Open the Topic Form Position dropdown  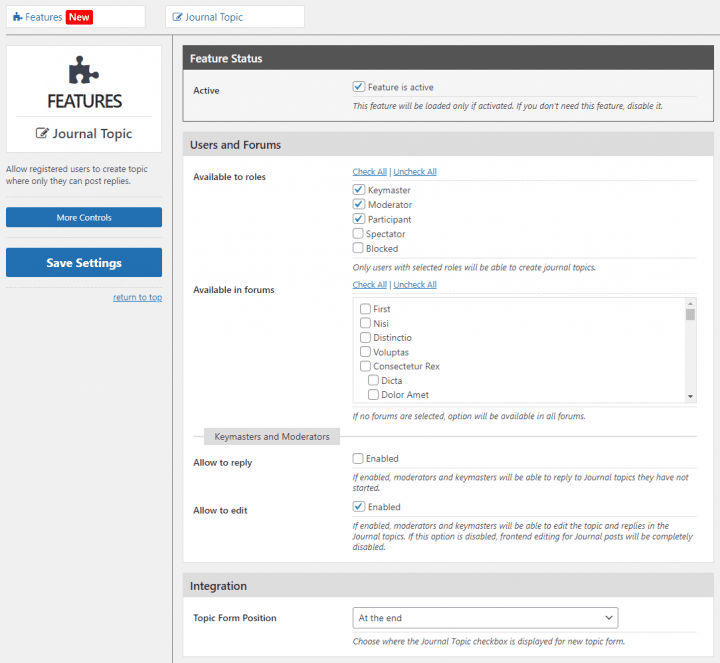[x=485, y=618]
